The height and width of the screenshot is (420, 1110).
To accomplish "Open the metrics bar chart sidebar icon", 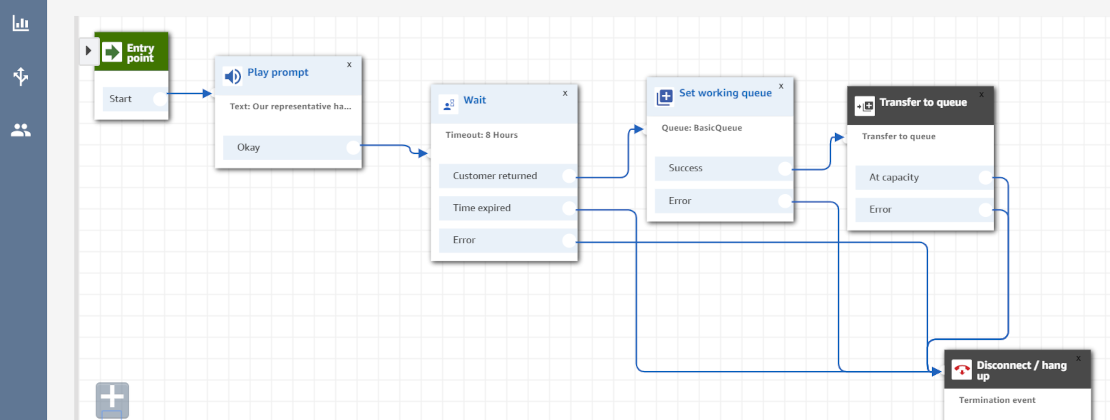I will [20, 22].
